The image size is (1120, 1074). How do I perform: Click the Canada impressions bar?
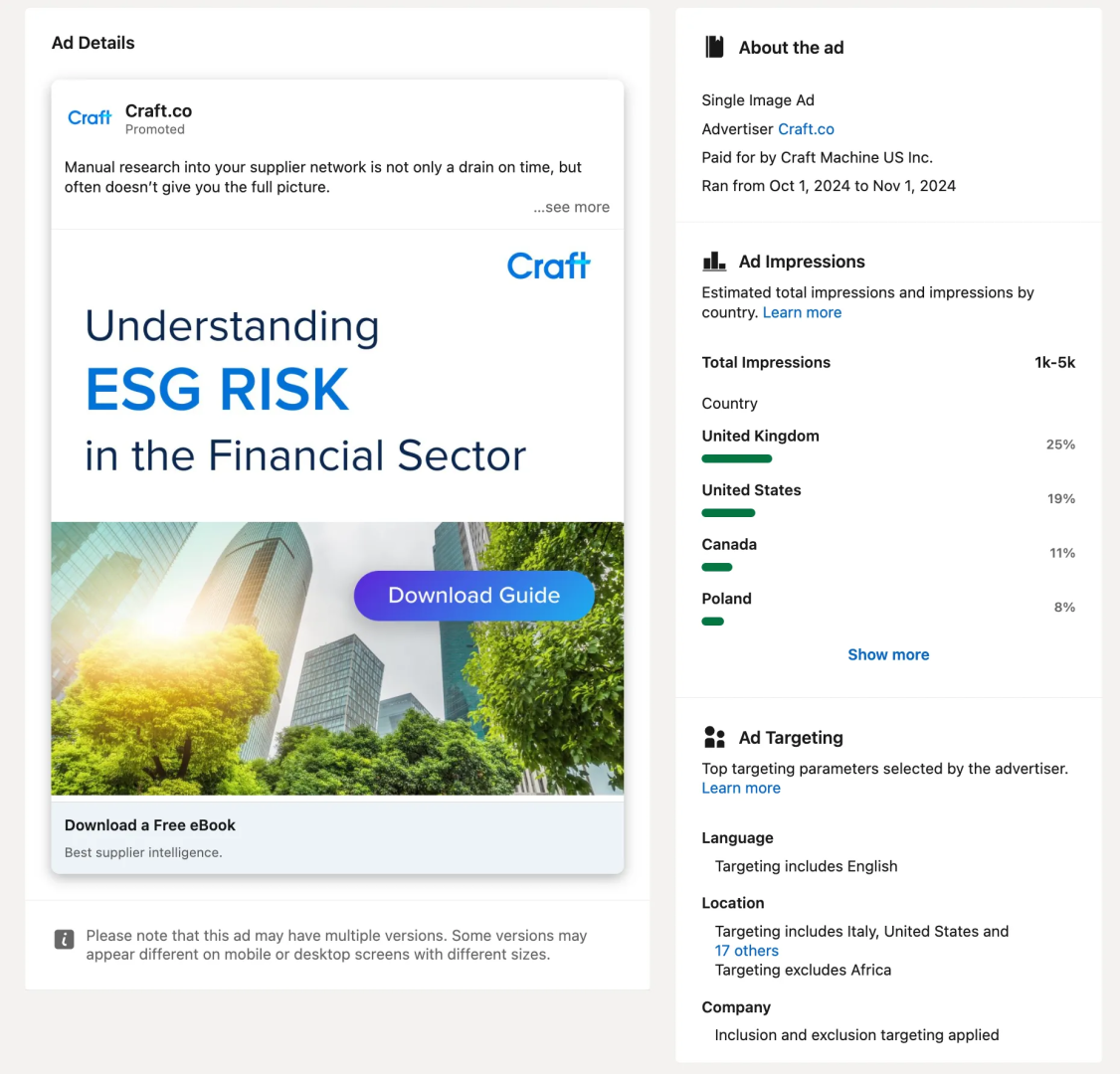point(716,567)
